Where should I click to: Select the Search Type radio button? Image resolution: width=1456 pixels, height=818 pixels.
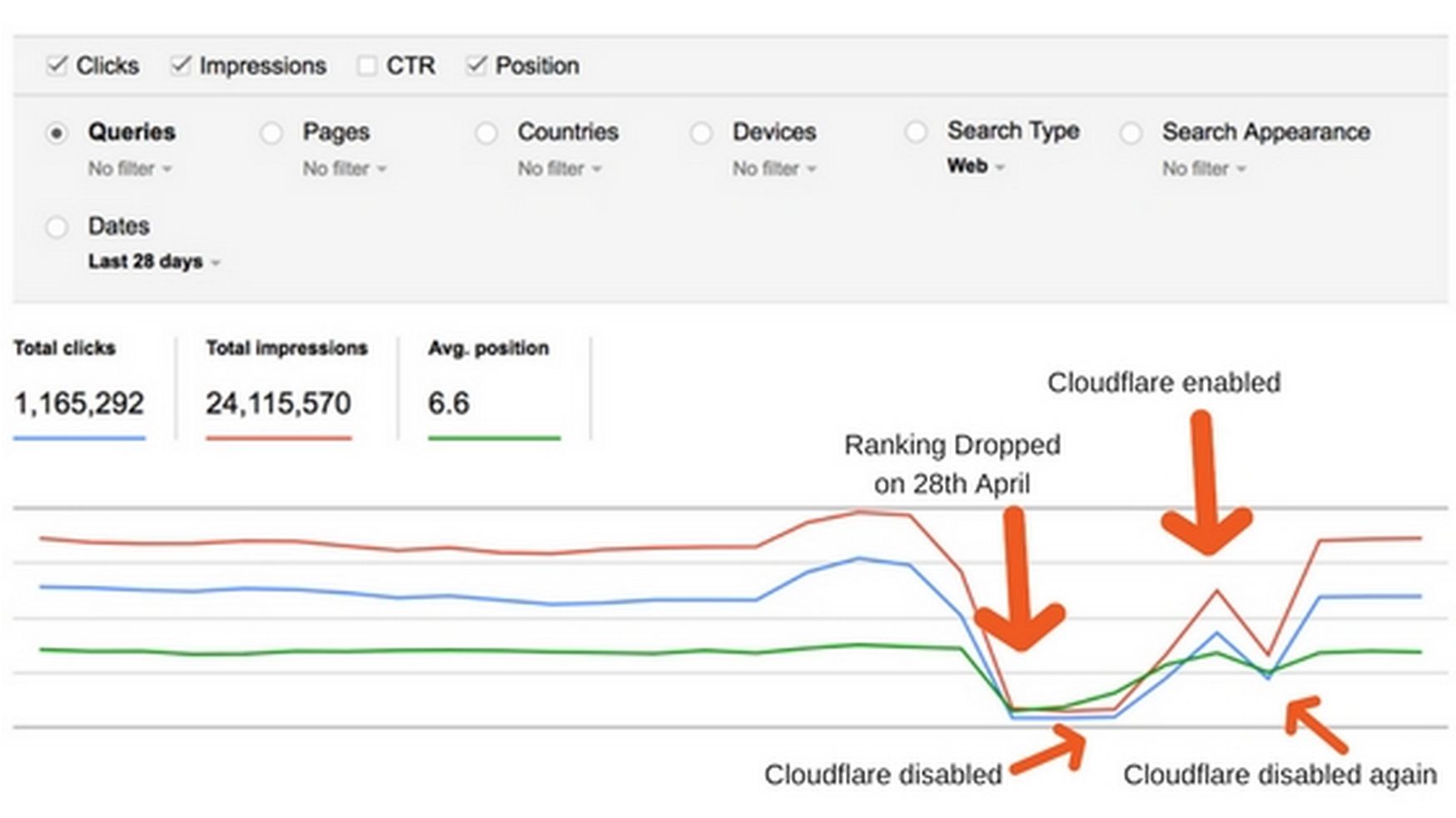point(916,131)
